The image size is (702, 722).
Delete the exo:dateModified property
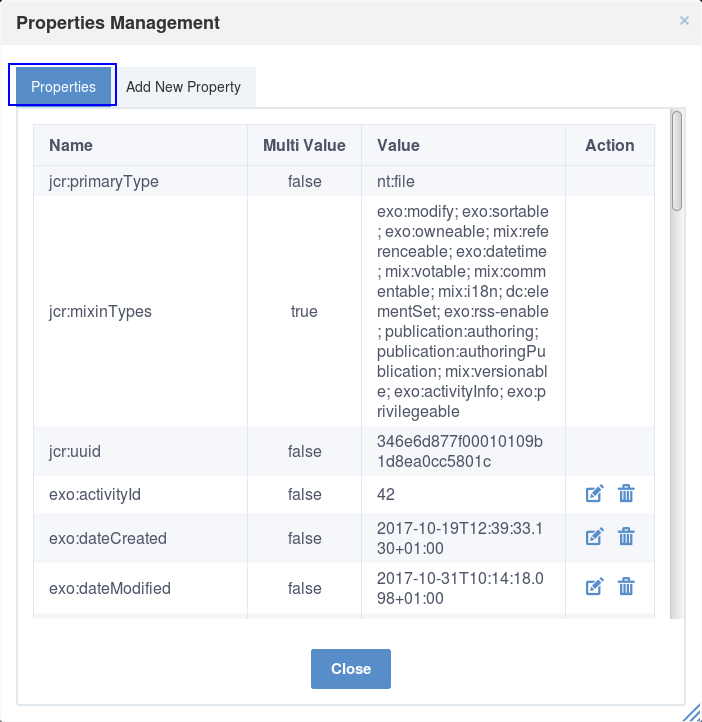click(x=626, y=587)
